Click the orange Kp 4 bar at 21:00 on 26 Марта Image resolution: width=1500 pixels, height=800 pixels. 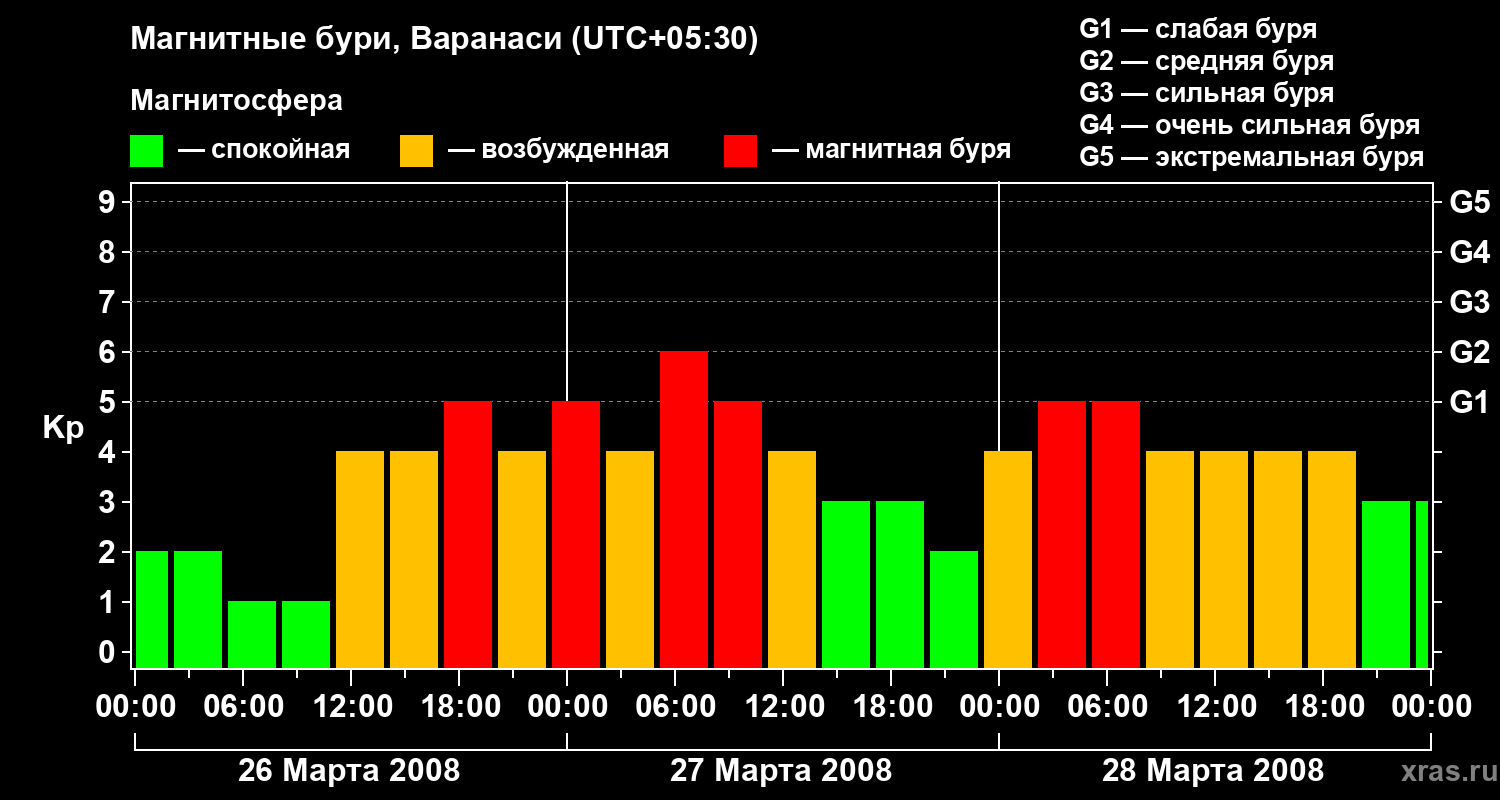[522, 560]
